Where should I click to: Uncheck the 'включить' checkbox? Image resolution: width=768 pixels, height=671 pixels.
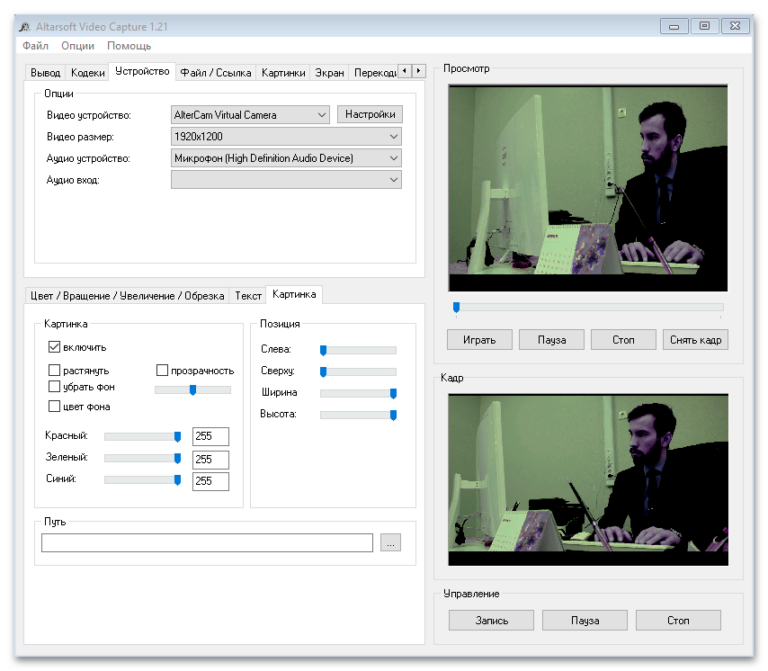tap(55, 347)
